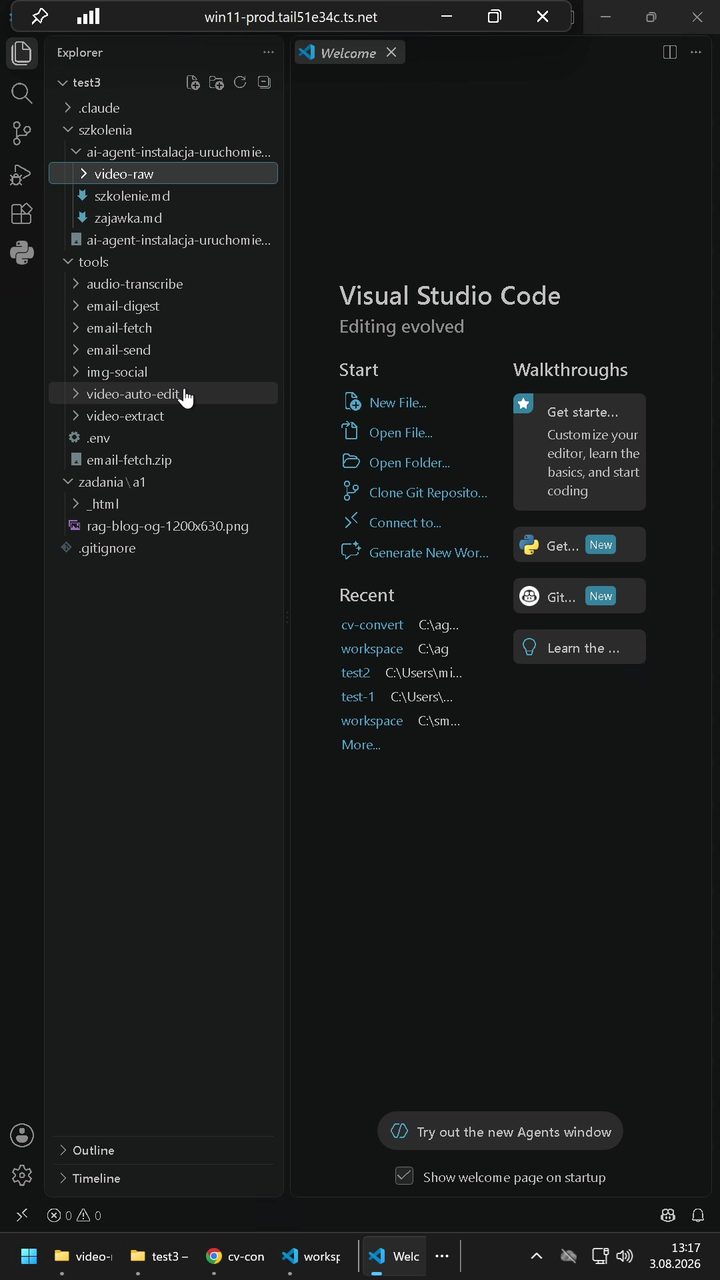Open the Manage gear menu
The width and height of the screenshot is (720, 1280).
click(21, 1175)
